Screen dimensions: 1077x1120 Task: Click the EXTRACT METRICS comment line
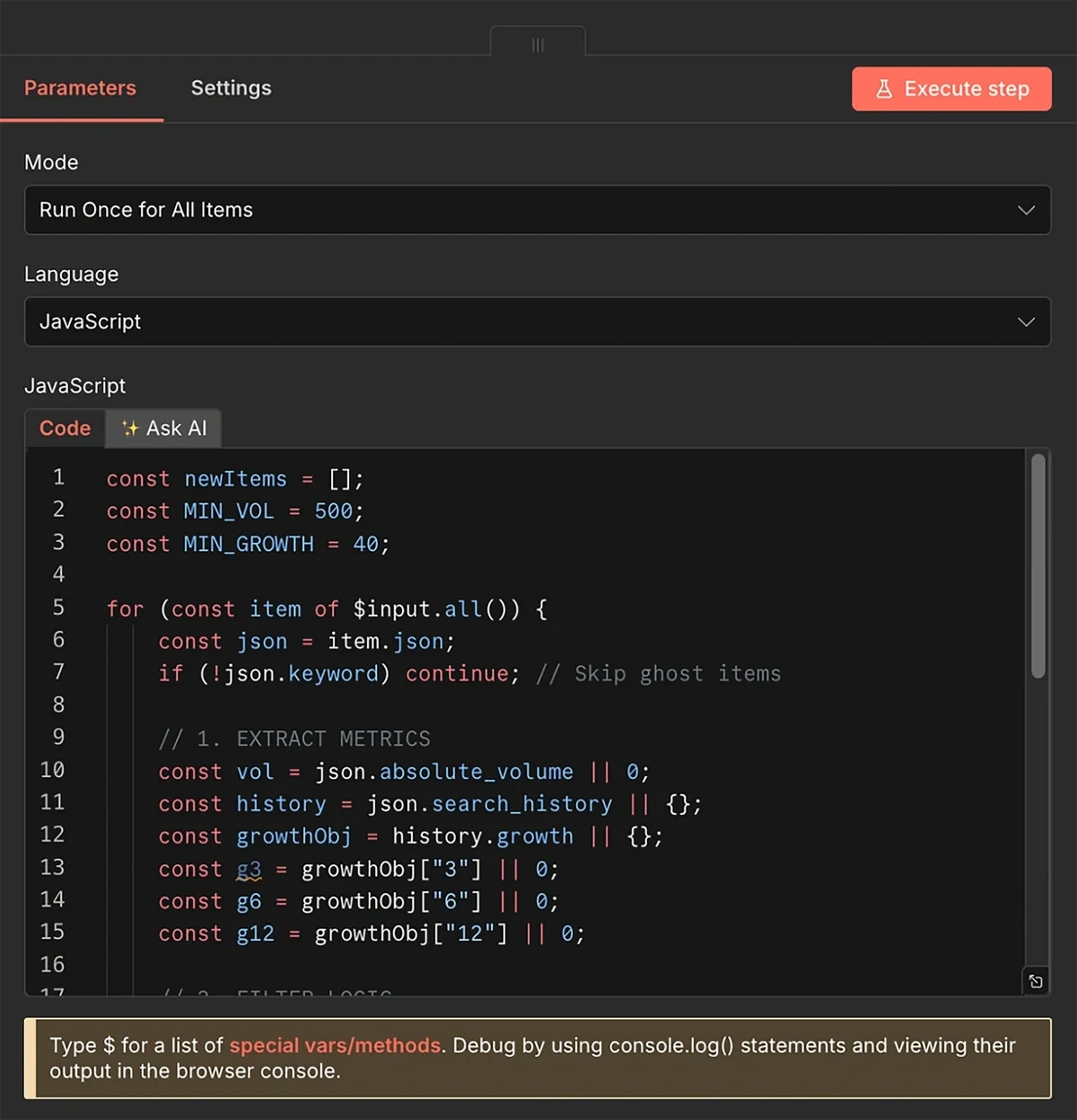click(x=294, y=738)
